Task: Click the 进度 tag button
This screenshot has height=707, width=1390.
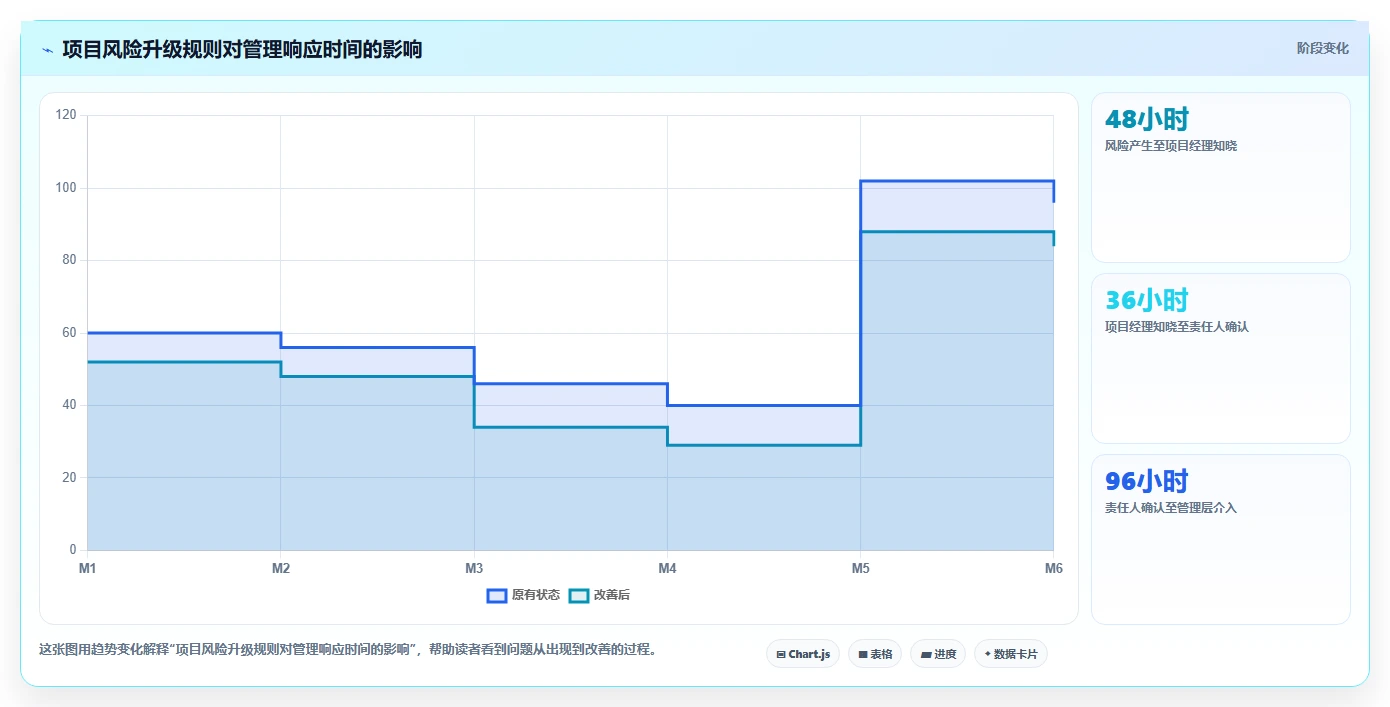Action: (x=938, y=654)
